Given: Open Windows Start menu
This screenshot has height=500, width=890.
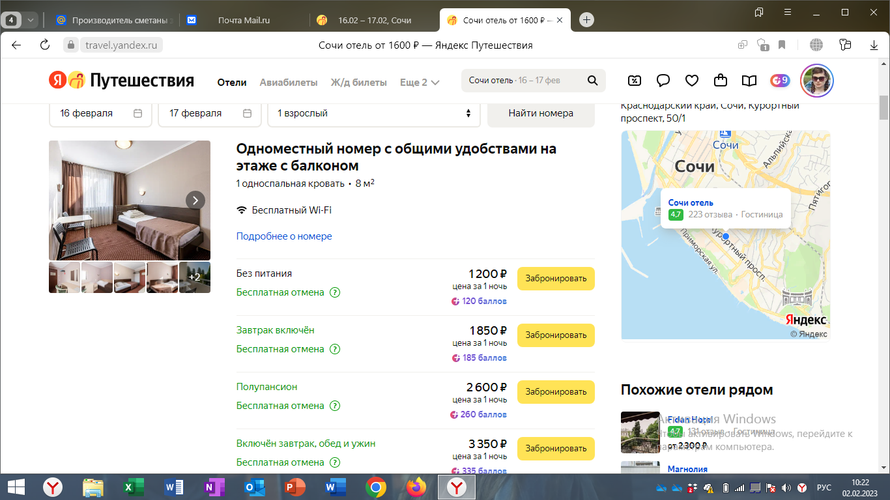Looking at the screenshot, I should click(15, 487).
